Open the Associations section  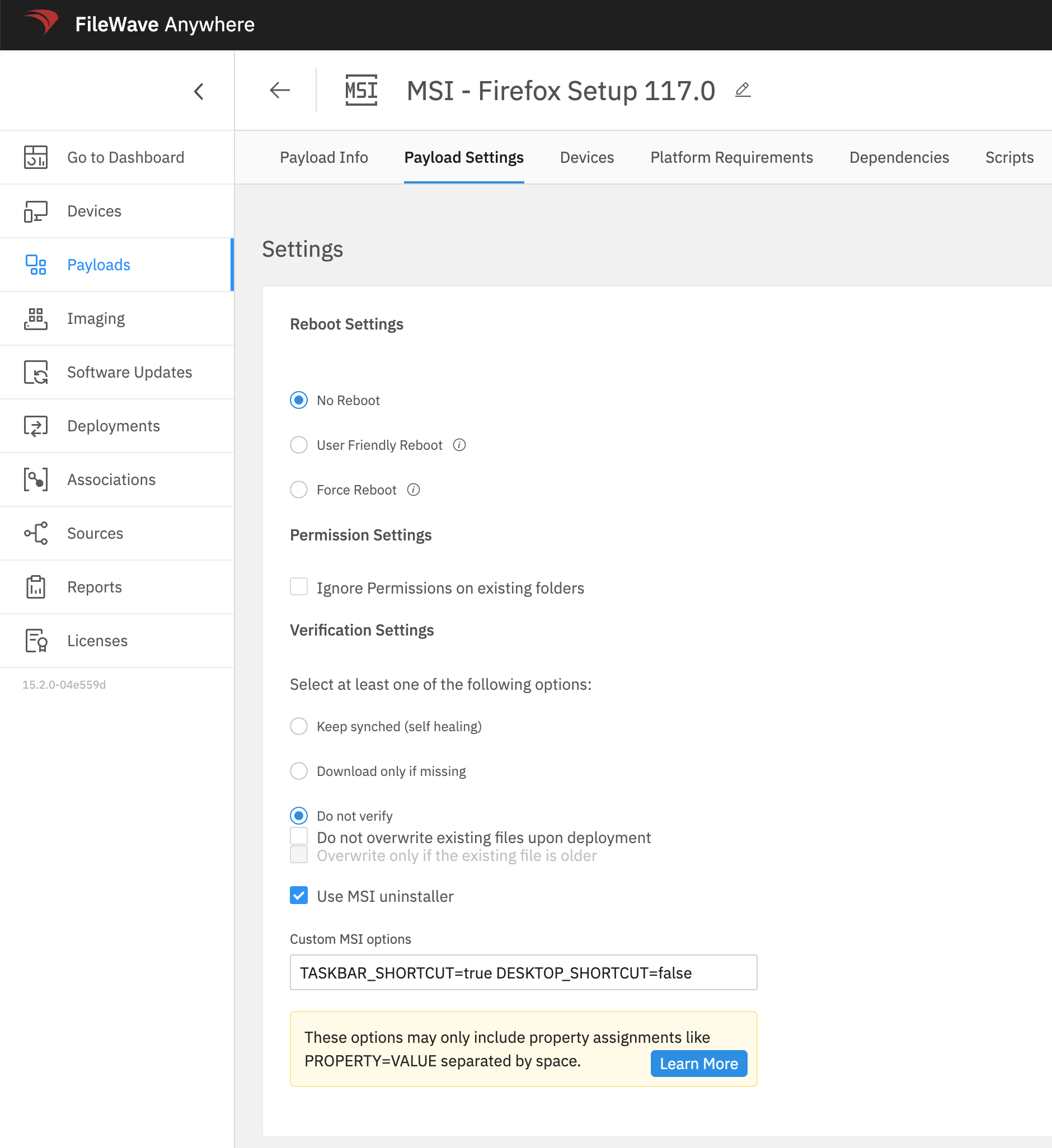[112, 479]
